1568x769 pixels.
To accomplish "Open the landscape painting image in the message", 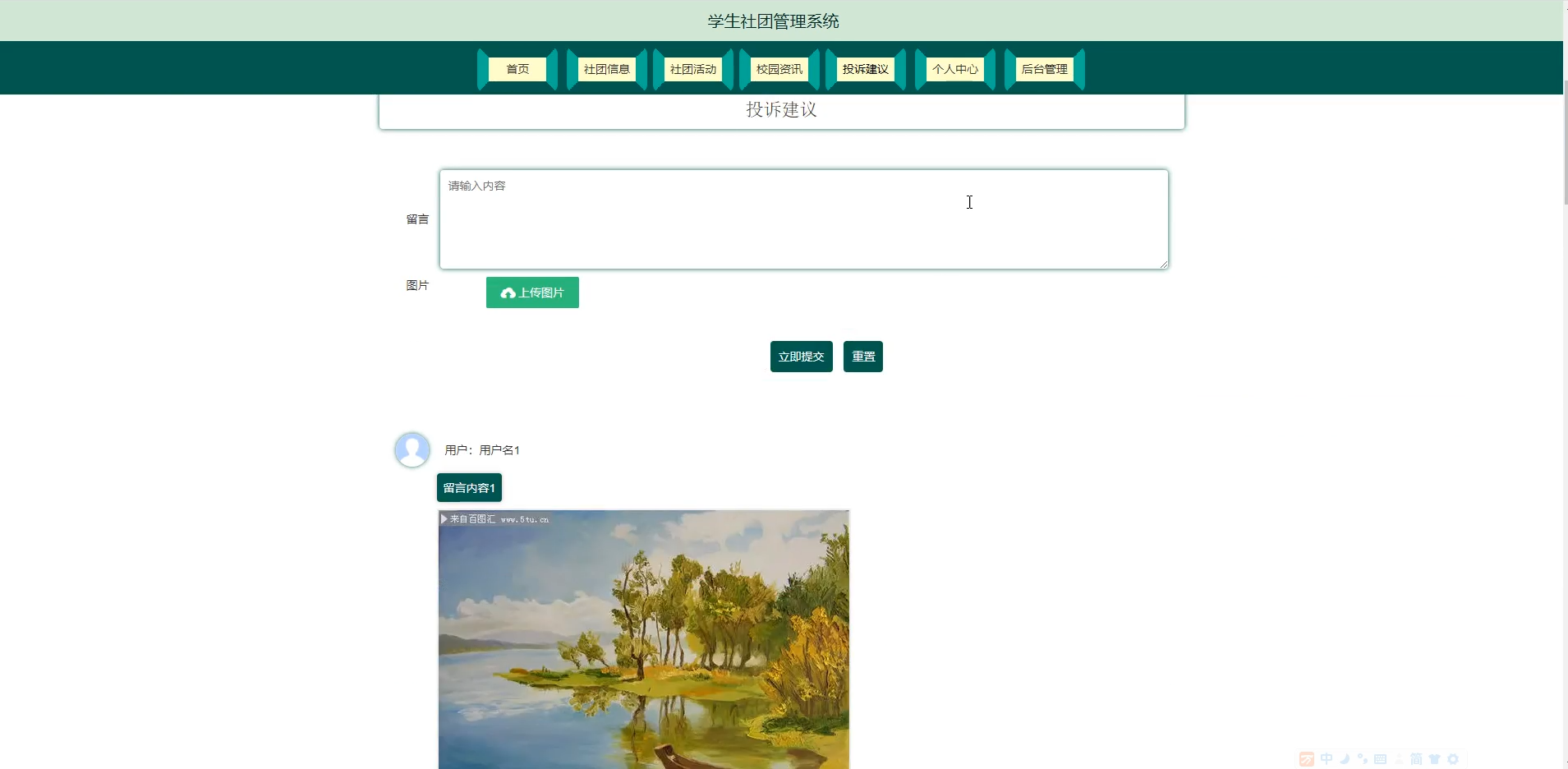I will [x=644, y=639].
